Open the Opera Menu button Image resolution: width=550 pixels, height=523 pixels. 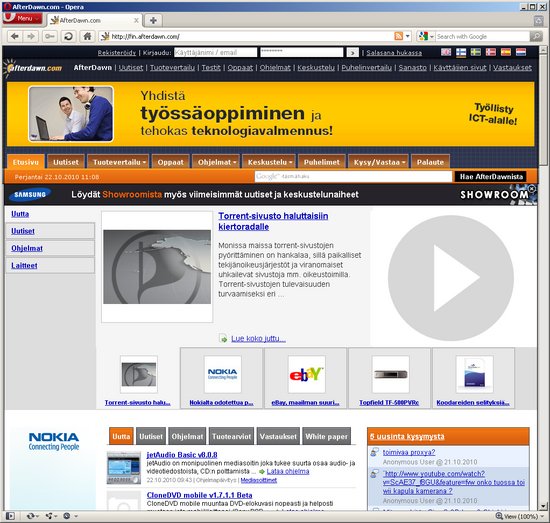[x=23, y=18]
